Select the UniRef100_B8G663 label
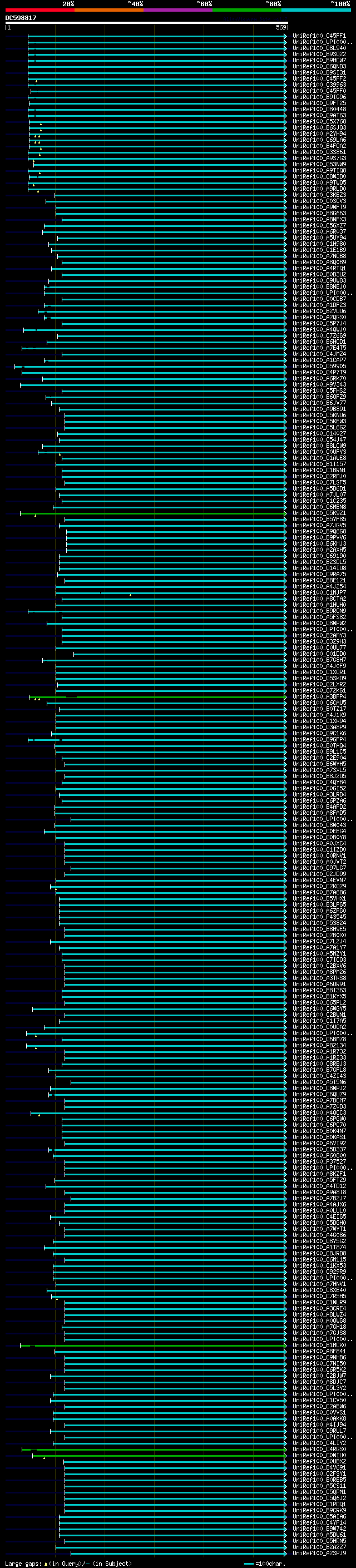This screenshot has height=1568, width=356. point(319,214)
